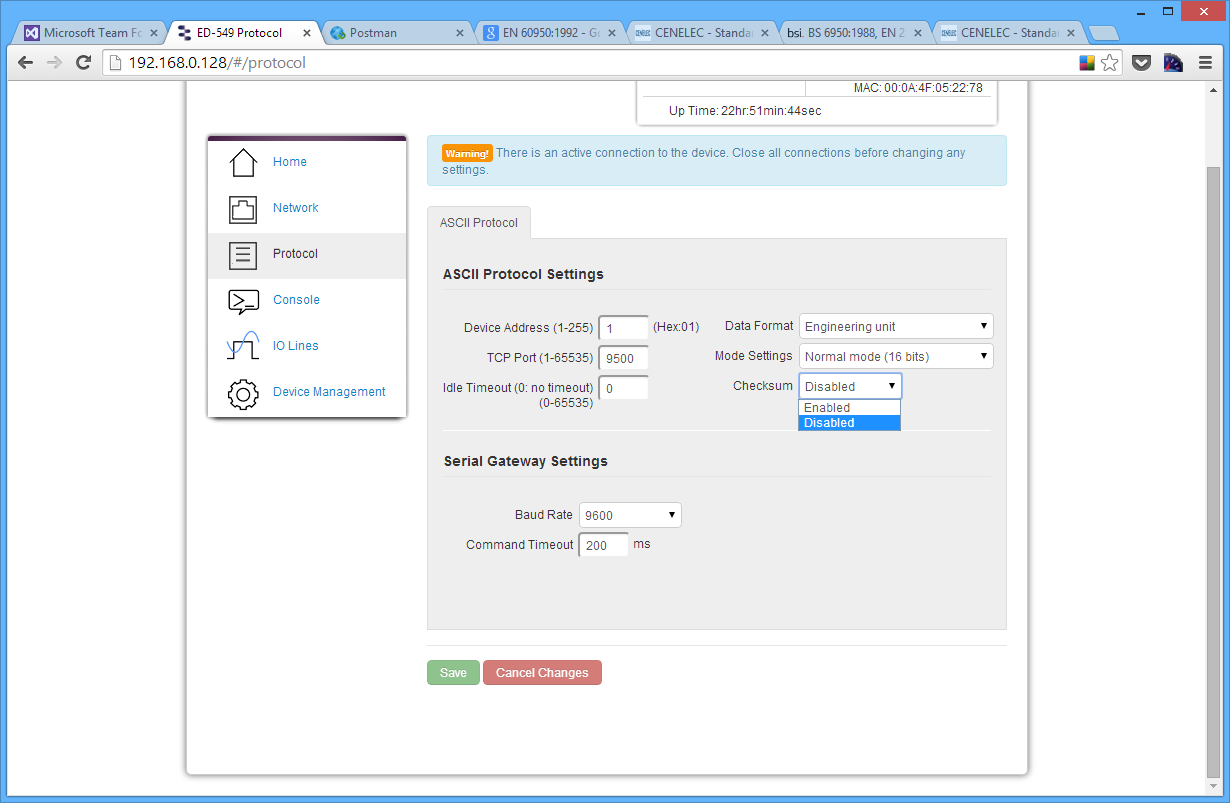Open Device Management gear icon
This screenshot has width=1230, height=803.
[241, 393]
